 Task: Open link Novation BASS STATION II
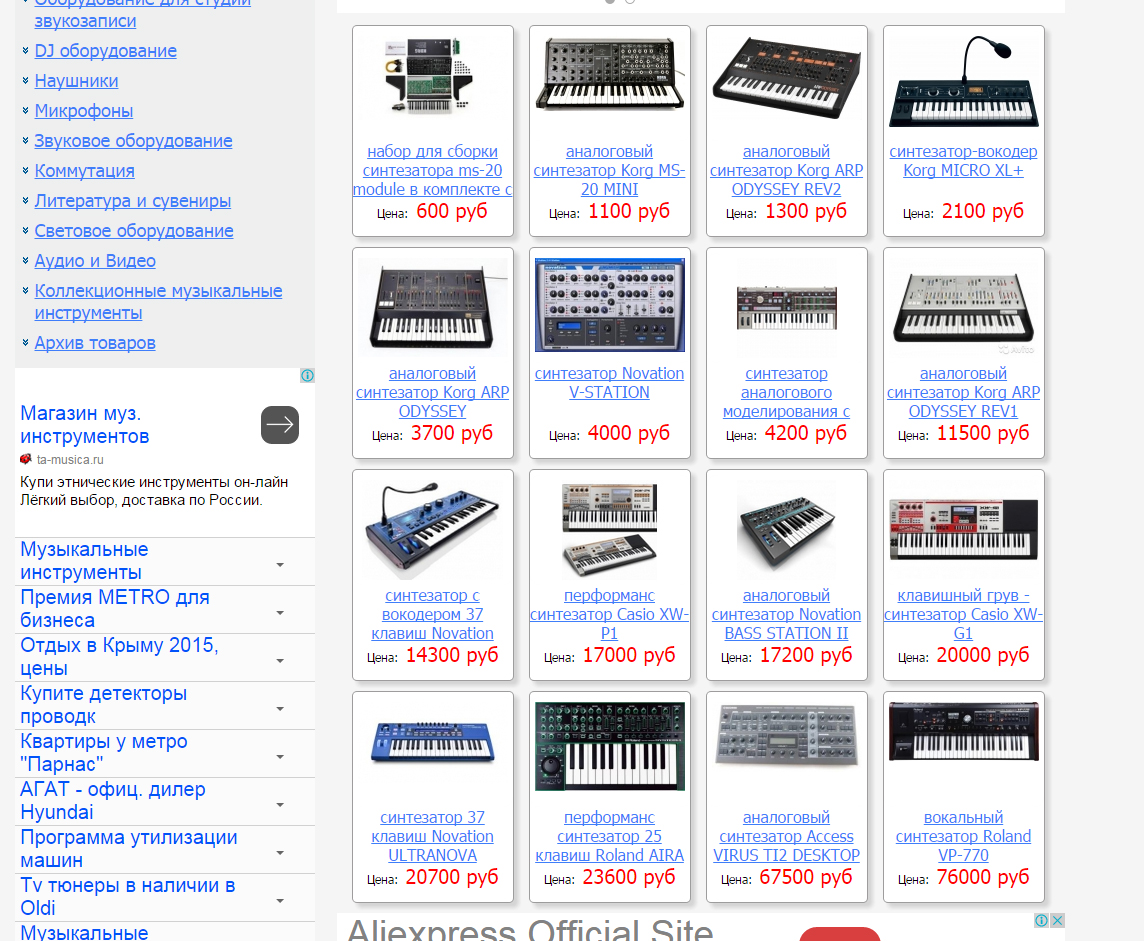click(786, 615)
